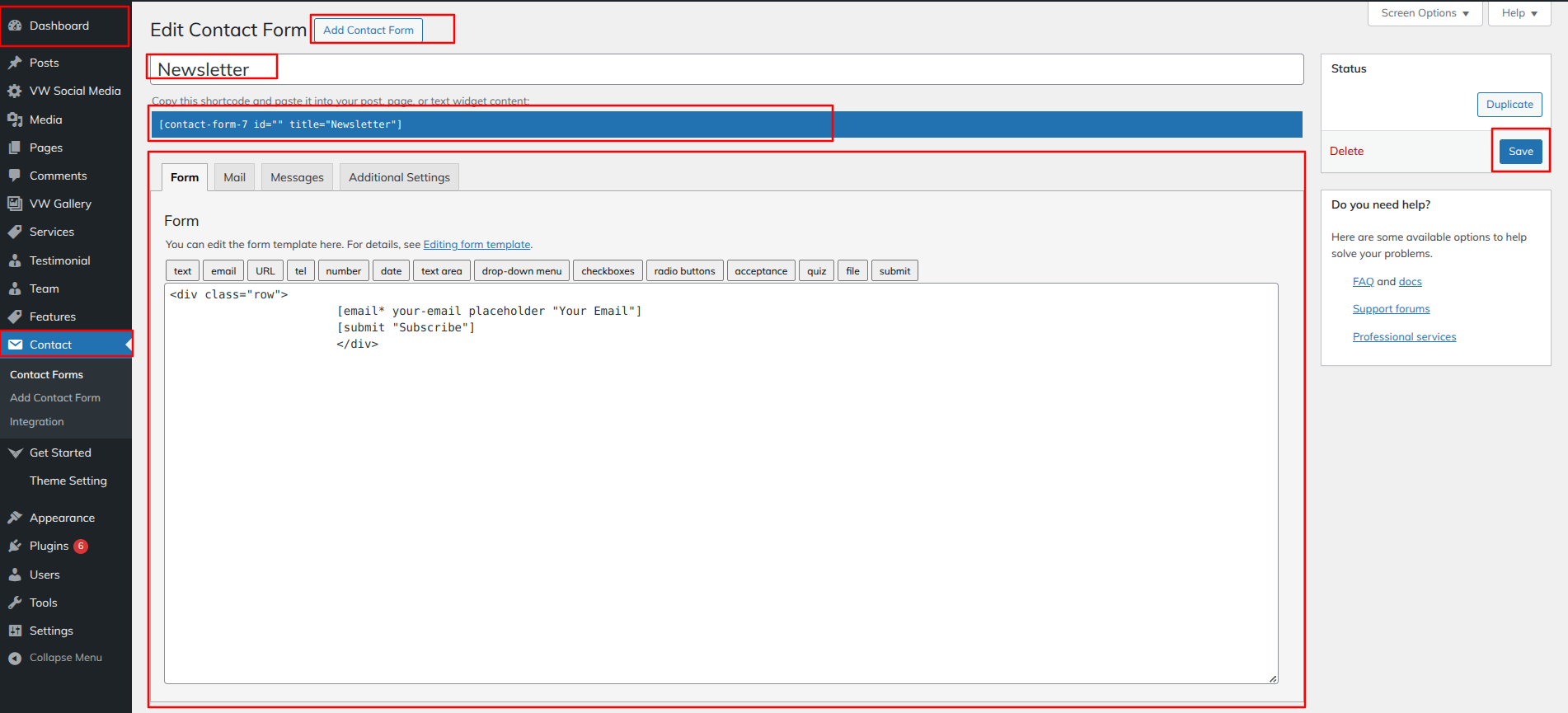Viewport: 1568px width, 713px height.
Task: Insert a drop-down menu form tag
Action: [x=521, y=271]
